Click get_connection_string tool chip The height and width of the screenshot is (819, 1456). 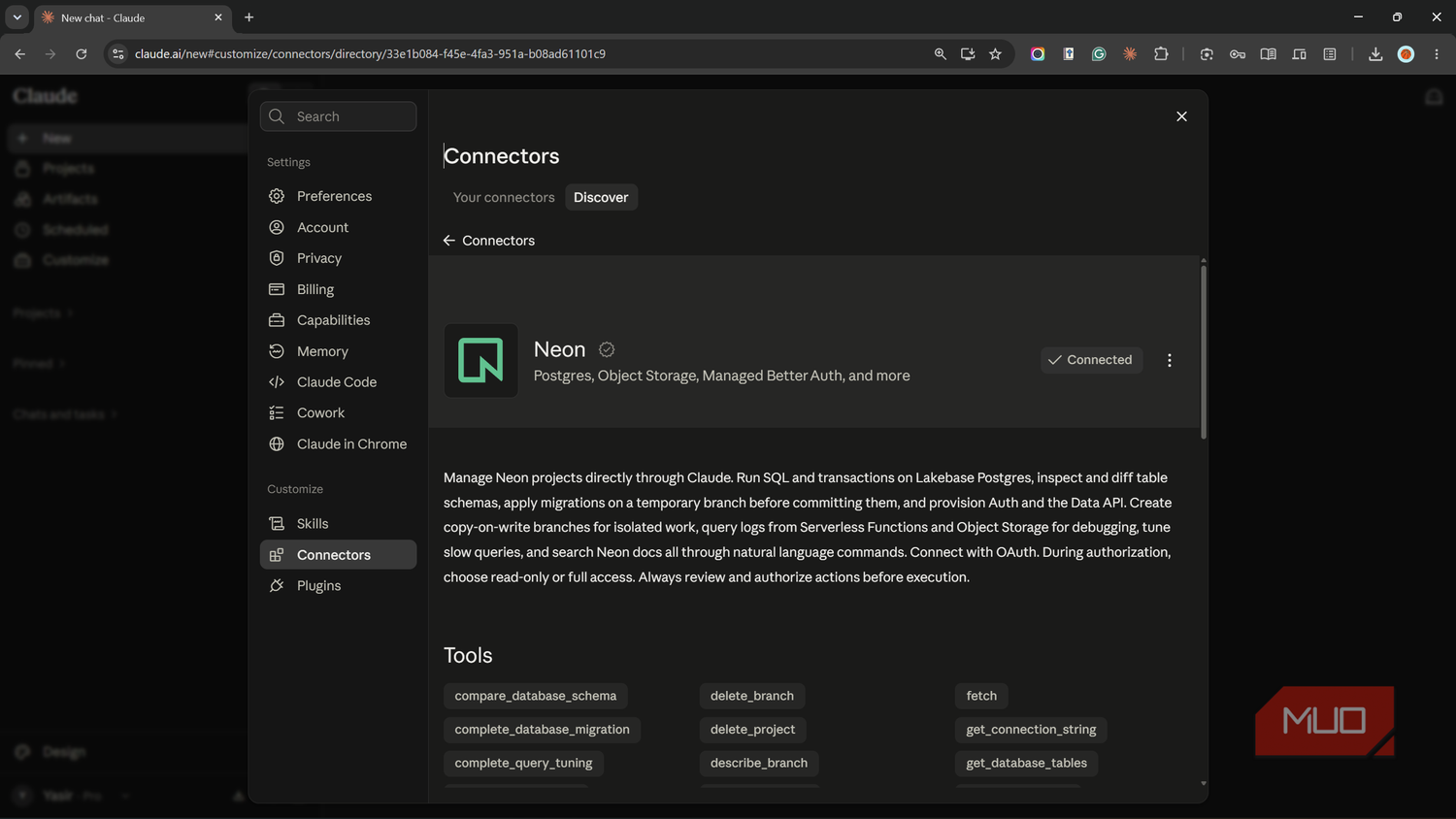pyautogui.click(x=1031, y=730)
